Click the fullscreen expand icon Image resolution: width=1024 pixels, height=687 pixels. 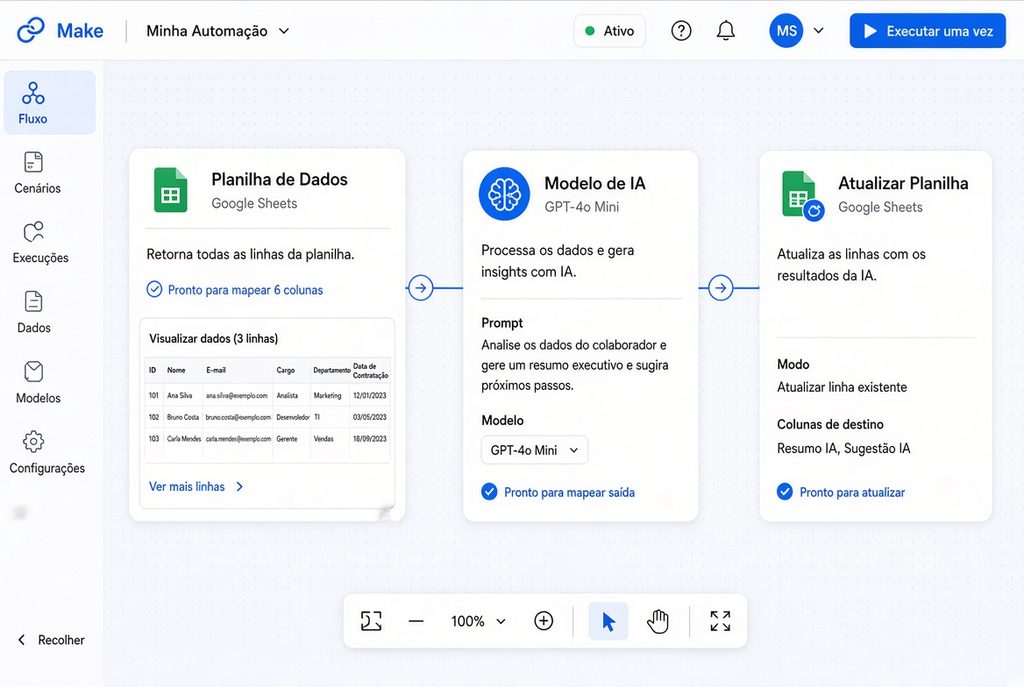pyautogui.click(x=720, y=621)
